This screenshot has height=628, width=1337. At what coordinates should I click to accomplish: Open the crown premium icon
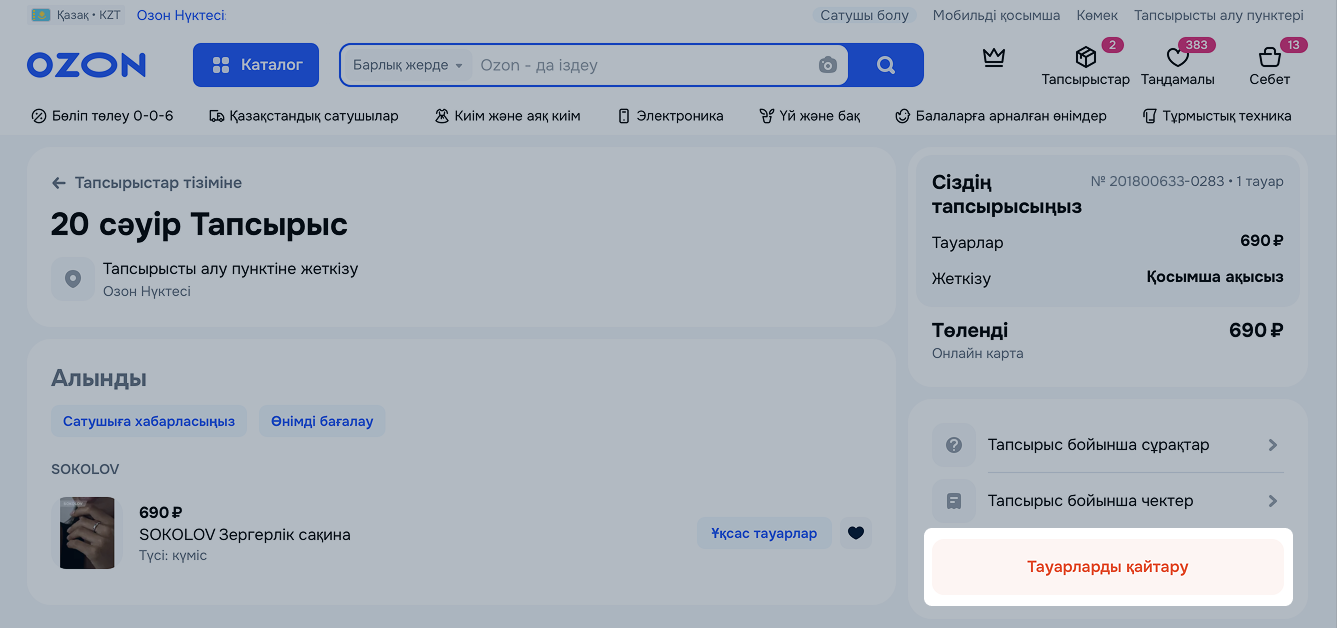pyautogui.click(x=993, y=58)
